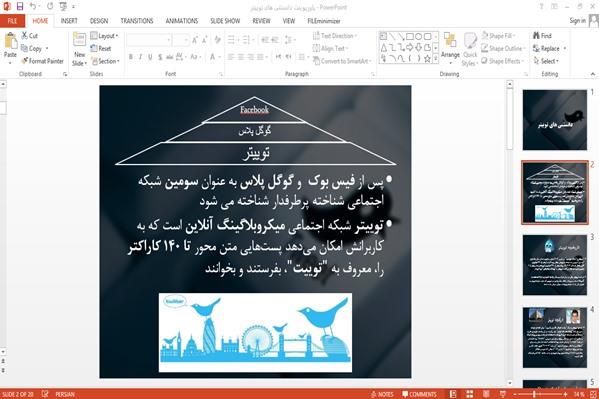
Task: Expand the Text Direction menu
Action: [x=335, y=36]
